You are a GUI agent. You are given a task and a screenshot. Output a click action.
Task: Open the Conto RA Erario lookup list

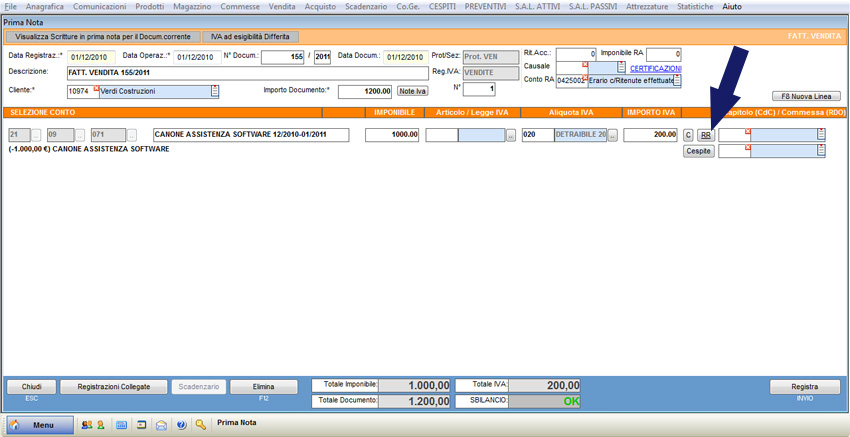677,81
